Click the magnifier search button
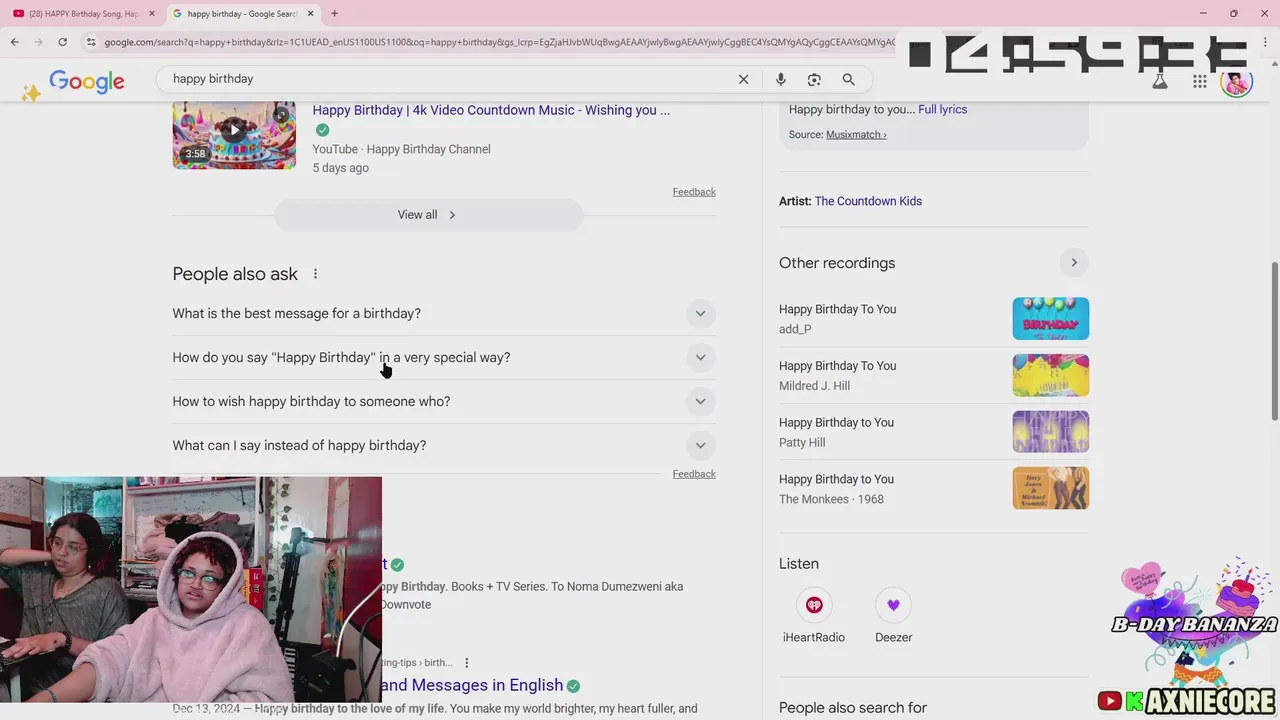 (848, 79)
